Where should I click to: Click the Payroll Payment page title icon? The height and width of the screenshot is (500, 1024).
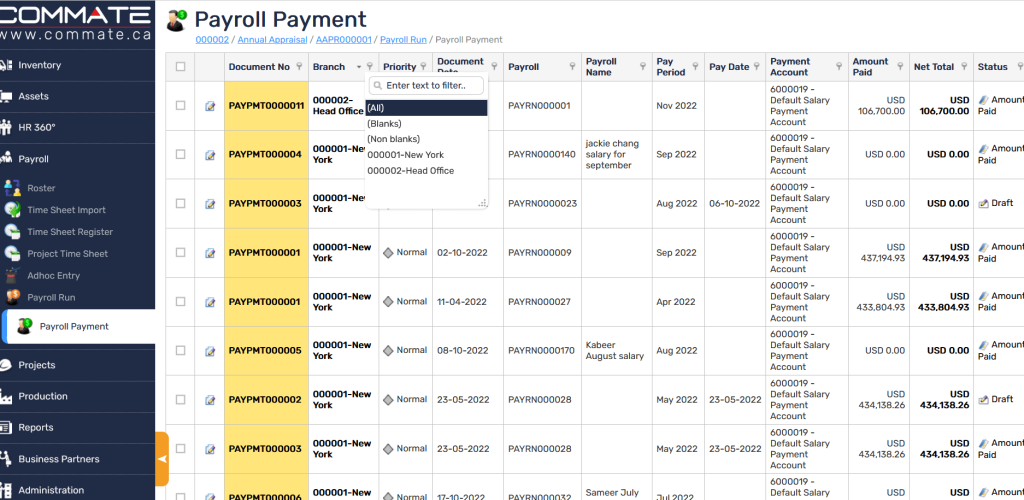pyautogui.click(x=176, y=20)
